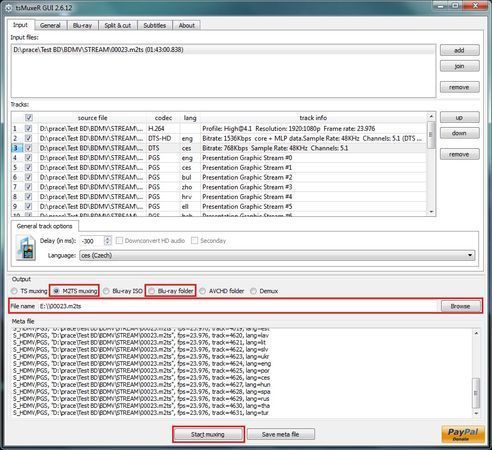
Task: Select Presentation Graphic Stream #0 row
Action: [x=219, y=158]
